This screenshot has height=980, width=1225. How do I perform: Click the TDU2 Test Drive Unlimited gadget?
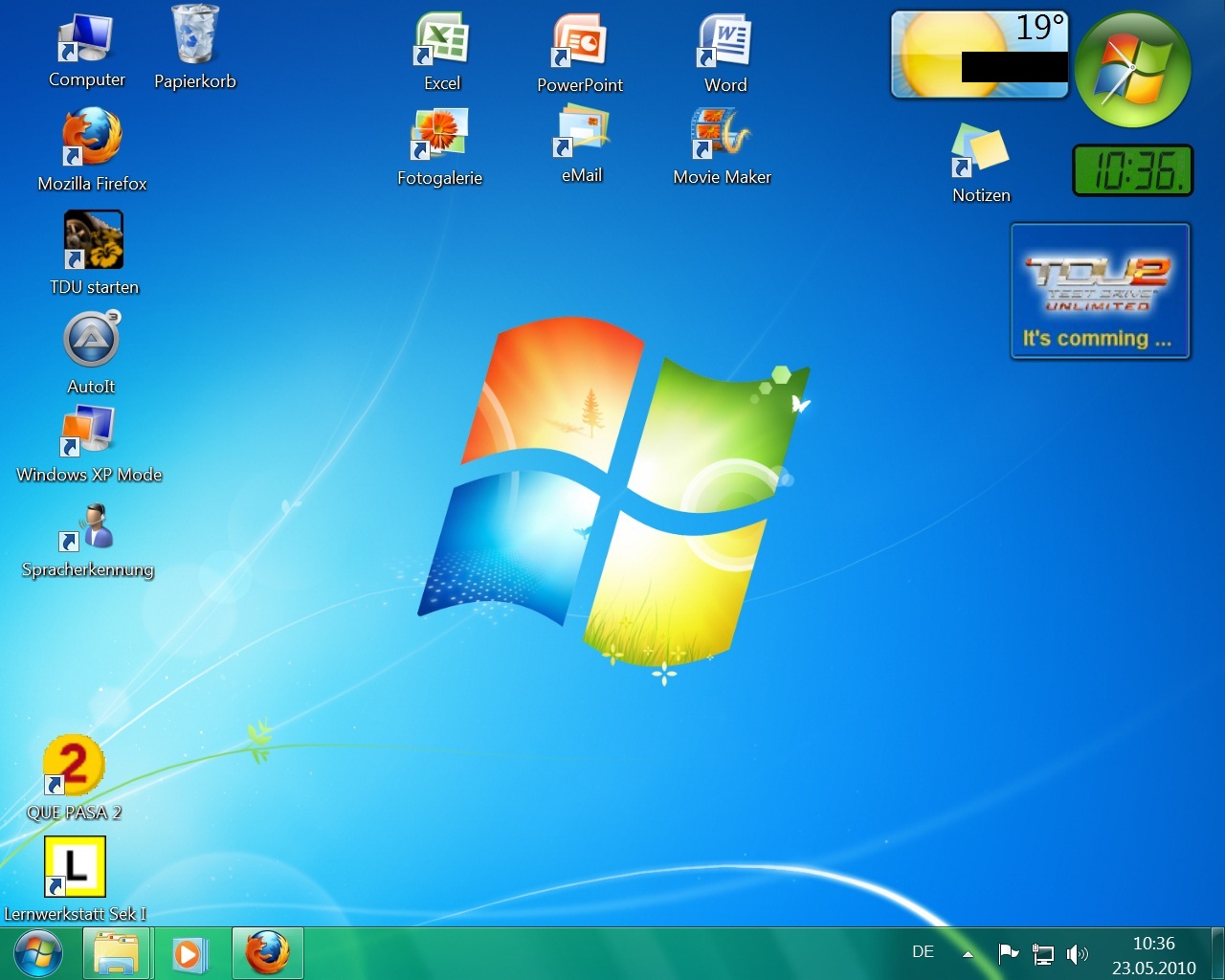point(1100,292)
